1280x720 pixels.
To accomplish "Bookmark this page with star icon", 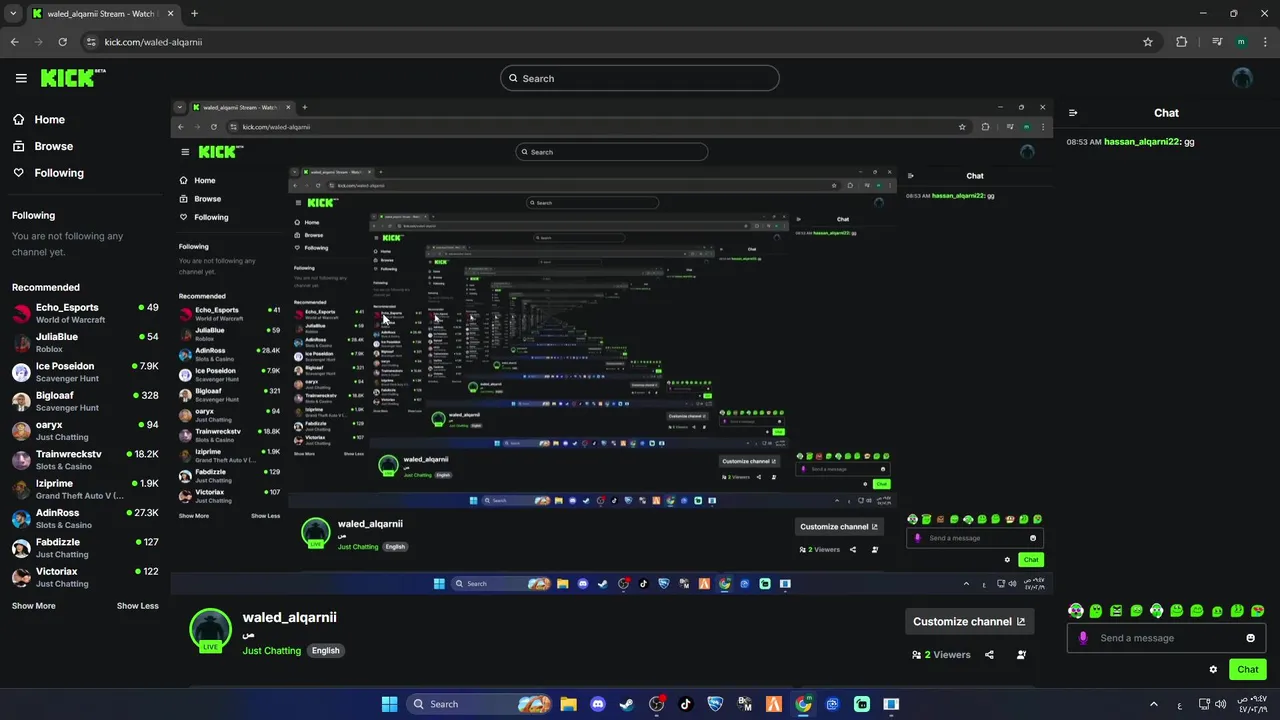I will [x=1148, y=42].
